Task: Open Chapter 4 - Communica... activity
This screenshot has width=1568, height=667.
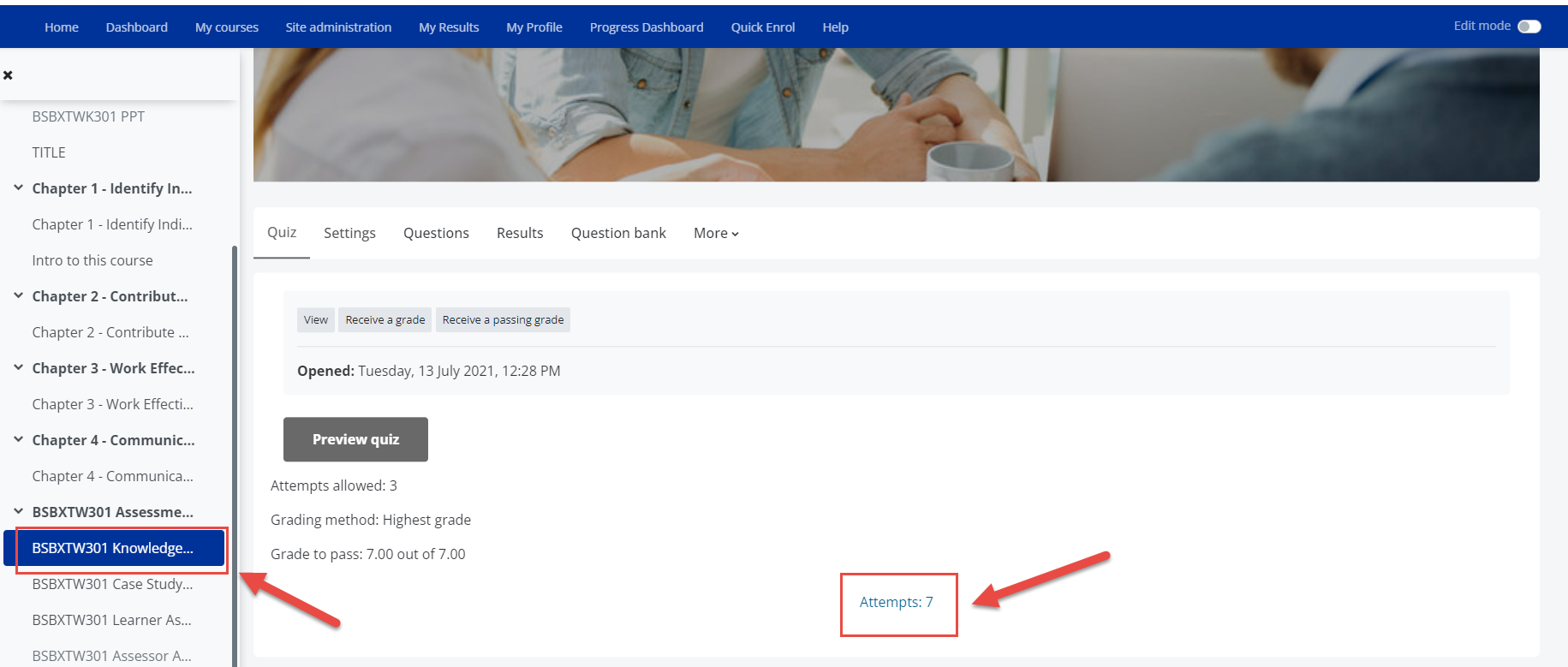Action: [113, 476]
